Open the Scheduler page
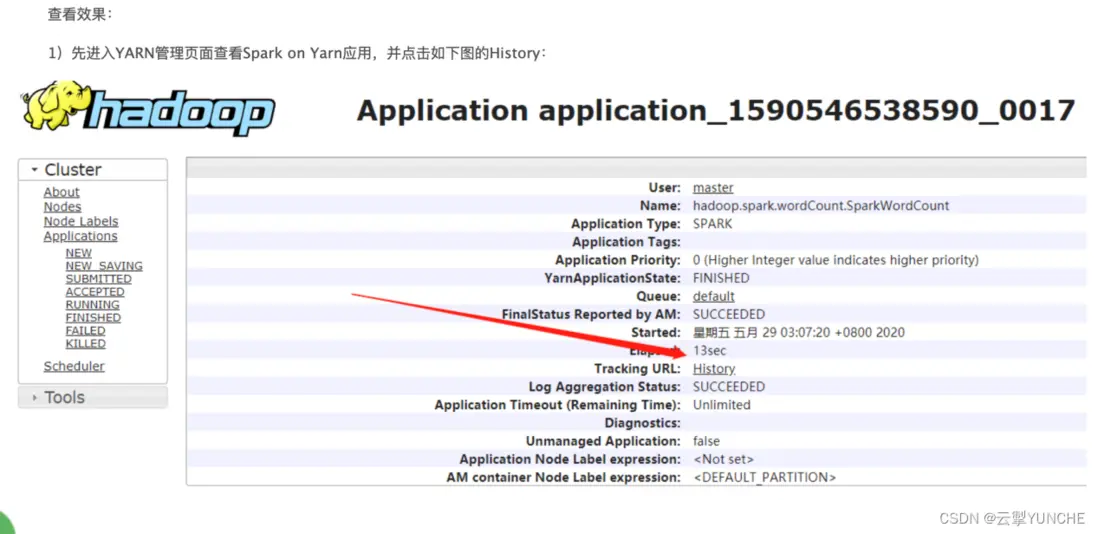This screenshot has height=534, width=1098. point(73,367)
